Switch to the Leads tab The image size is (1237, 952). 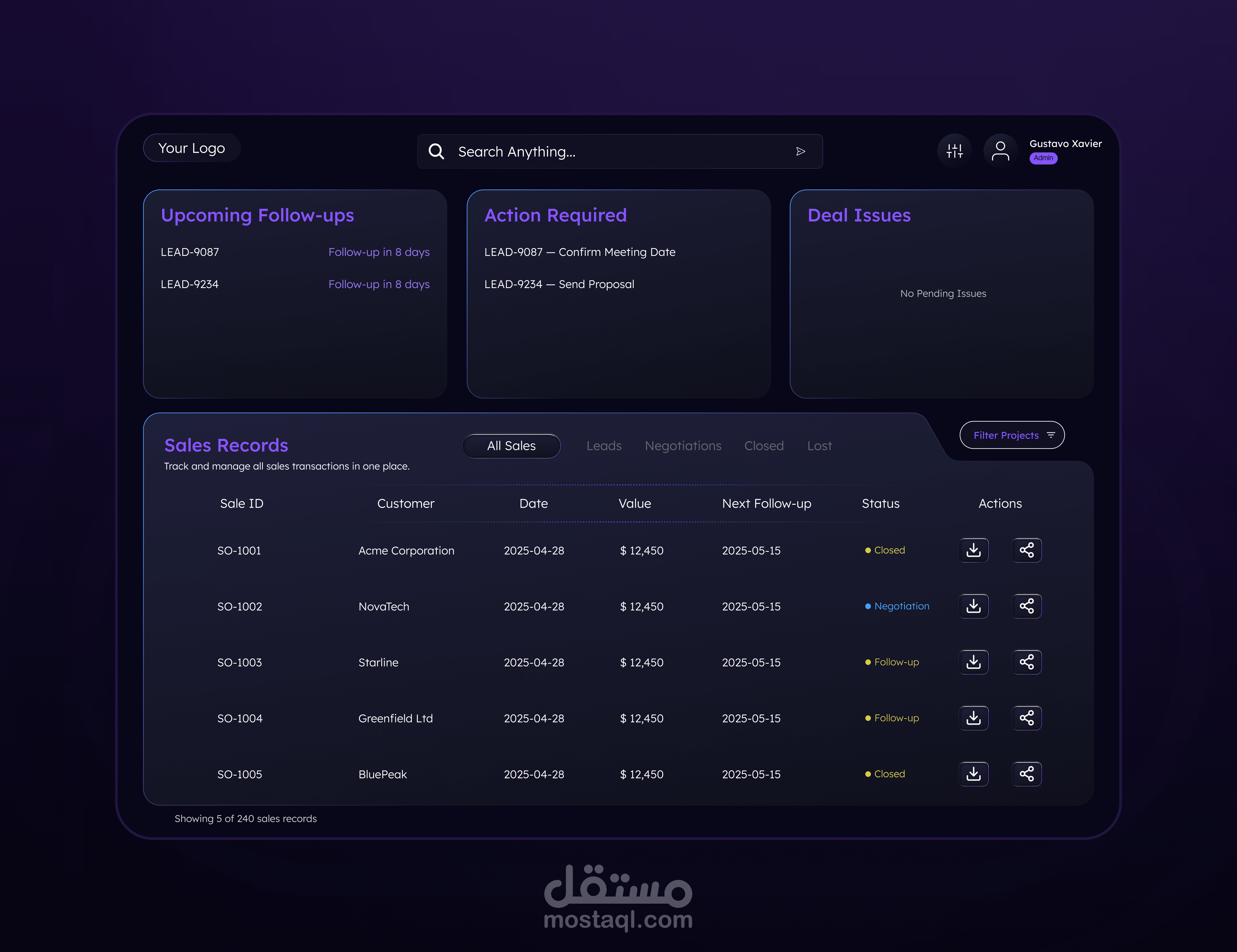604,446
